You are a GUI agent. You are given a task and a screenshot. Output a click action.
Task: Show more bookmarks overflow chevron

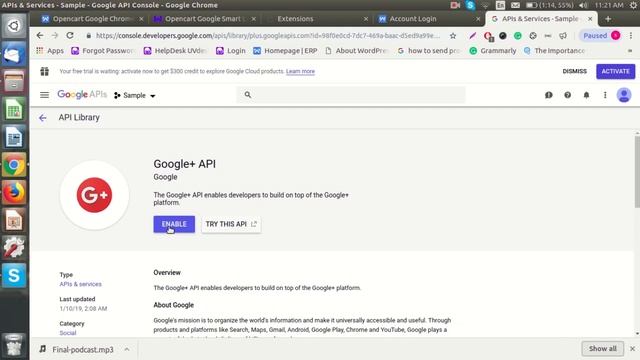click(630, 51)
